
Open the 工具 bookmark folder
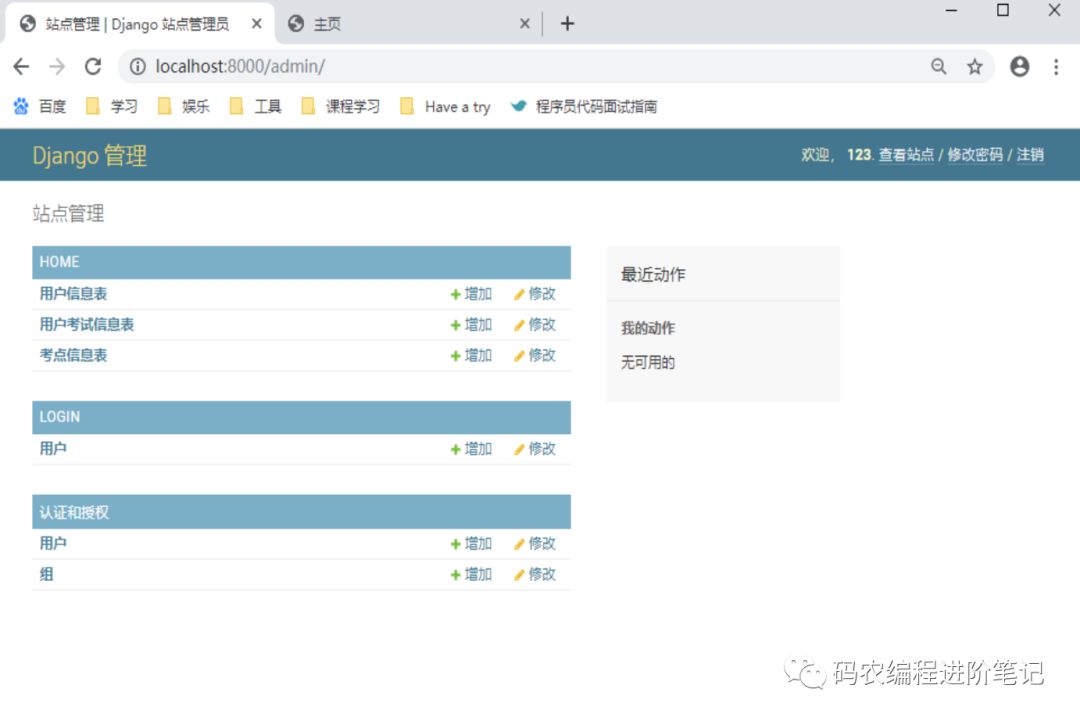(x=256, y=106)
